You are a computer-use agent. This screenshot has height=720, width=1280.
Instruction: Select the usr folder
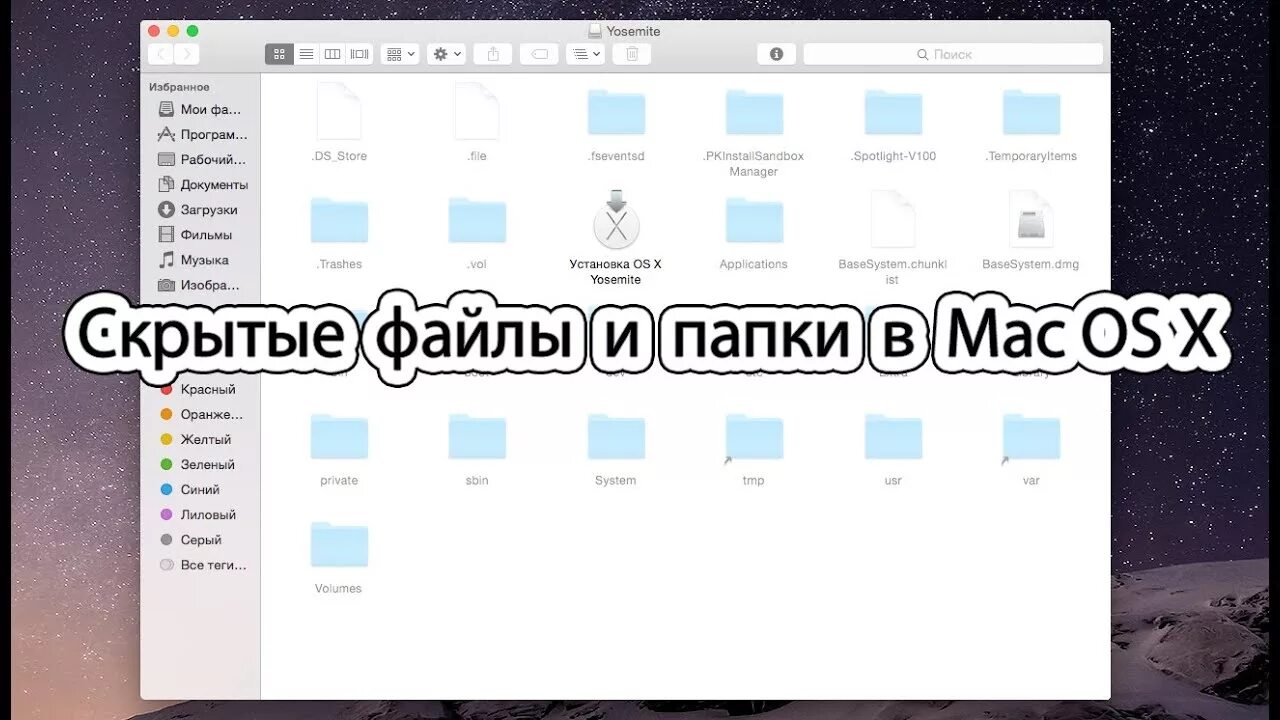coord(893,436)
